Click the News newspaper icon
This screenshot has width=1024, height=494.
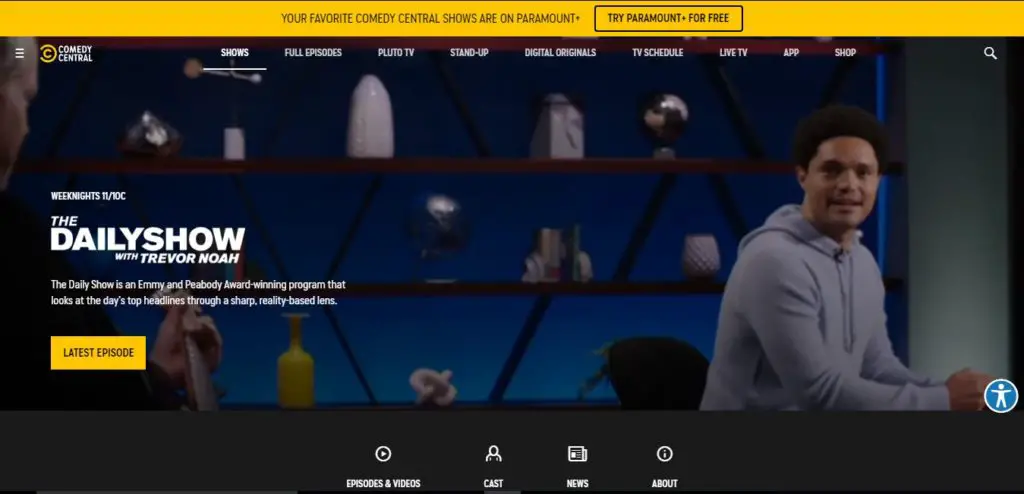tap(577, 453)
